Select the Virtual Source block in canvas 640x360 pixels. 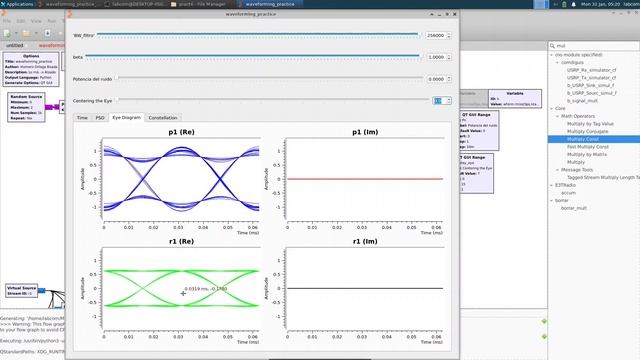(x=22, y=290)
